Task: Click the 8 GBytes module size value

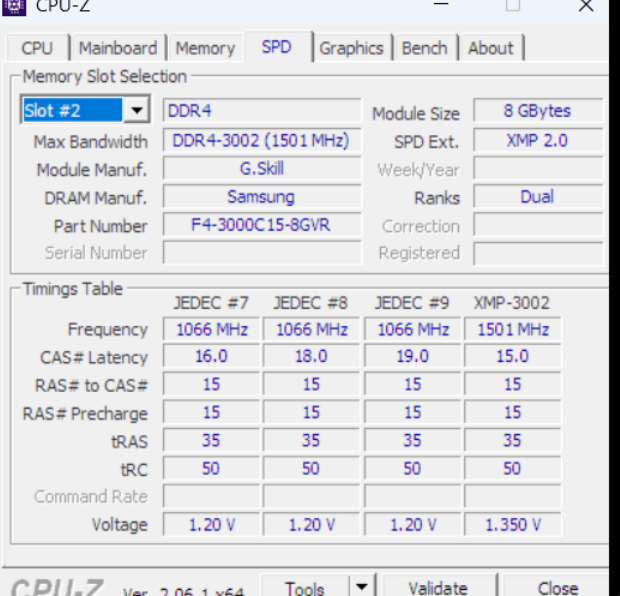Action: coord(537,110)
